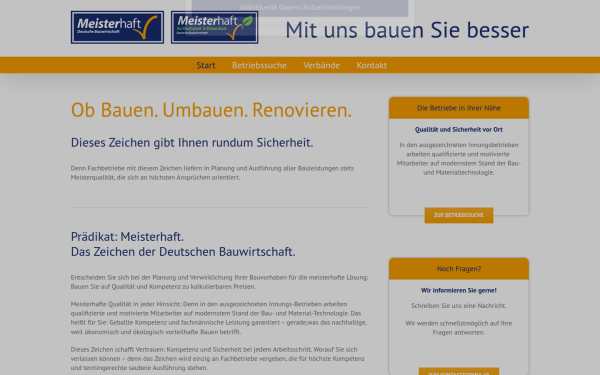Screen dimensions: 600x375
Task: Open the Betriebssuche menu item
Action: tap(259, 65)
